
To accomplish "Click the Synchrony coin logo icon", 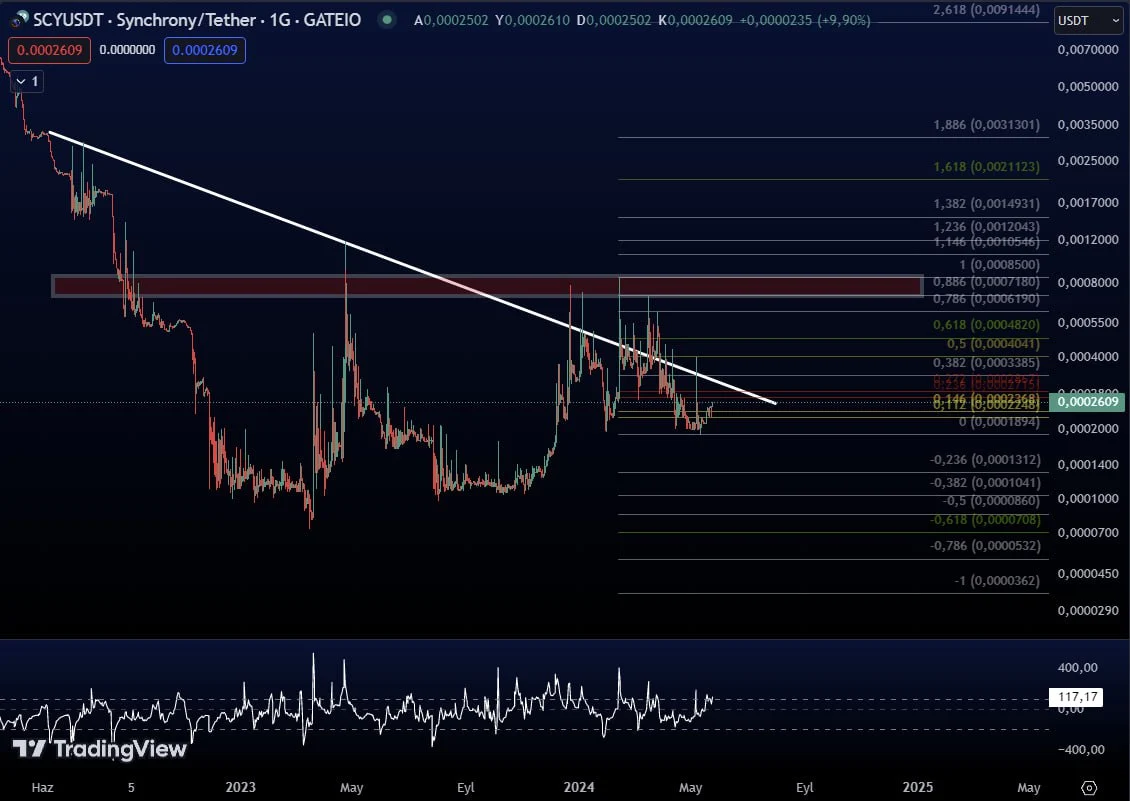I will click(21, 19).
